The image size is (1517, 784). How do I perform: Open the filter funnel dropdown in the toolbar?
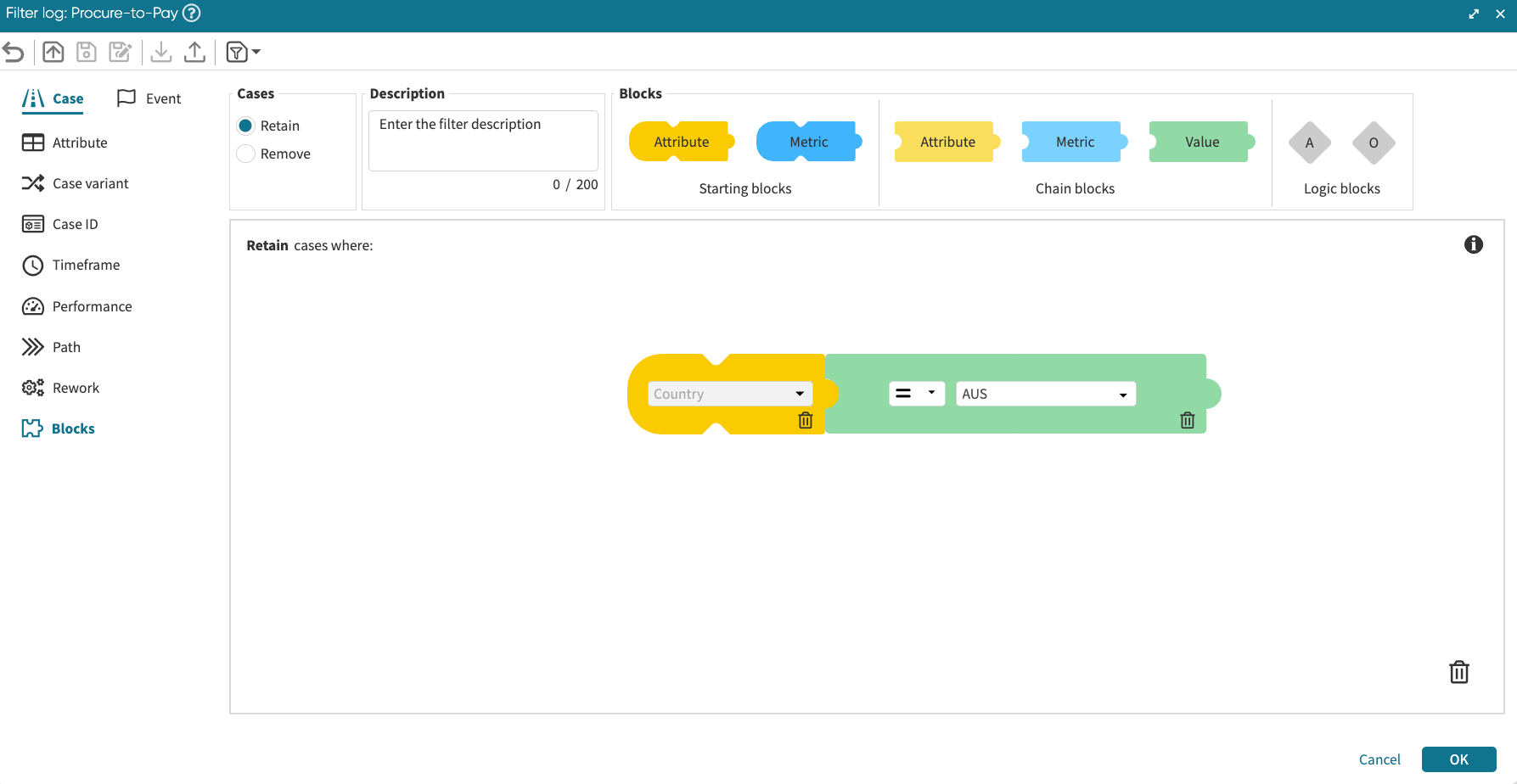pyautogui.click(x=243, y=53)
